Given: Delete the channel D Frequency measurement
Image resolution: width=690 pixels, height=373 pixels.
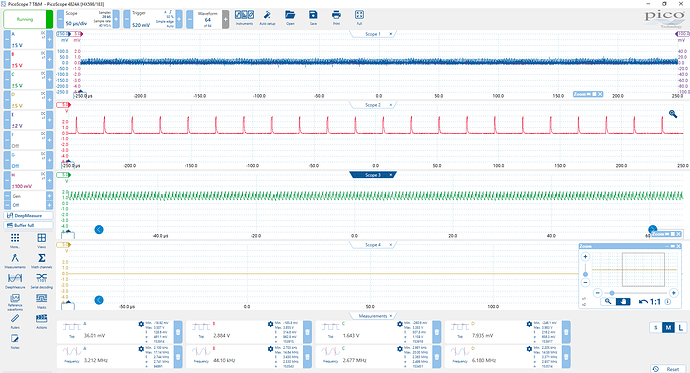Looking at the screenshot, I should (x=566, y=357).
